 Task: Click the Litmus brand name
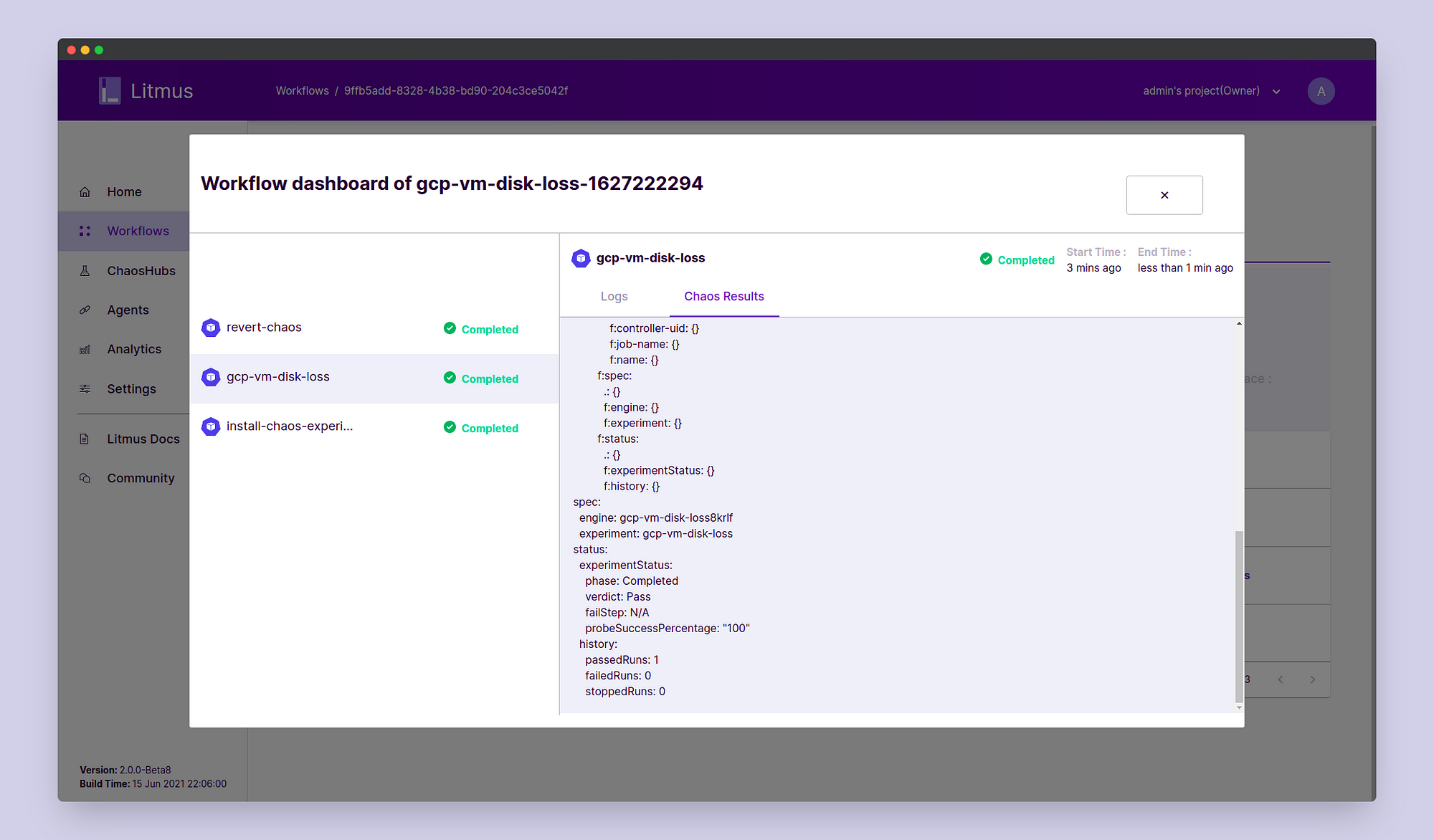coord(161,91)
